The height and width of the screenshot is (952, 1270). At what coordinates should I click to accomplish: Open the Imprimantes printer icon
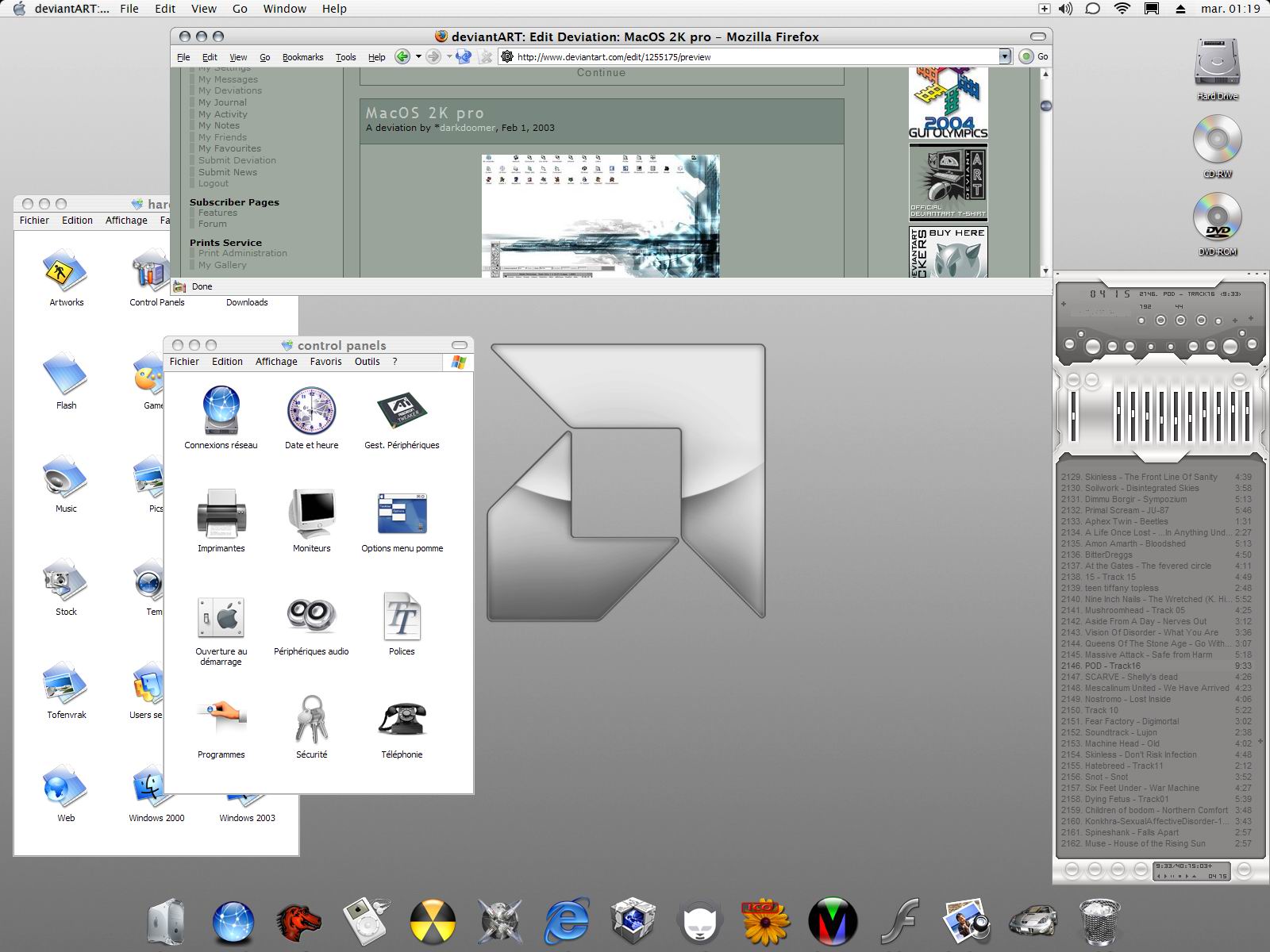(x=221, y=513)
